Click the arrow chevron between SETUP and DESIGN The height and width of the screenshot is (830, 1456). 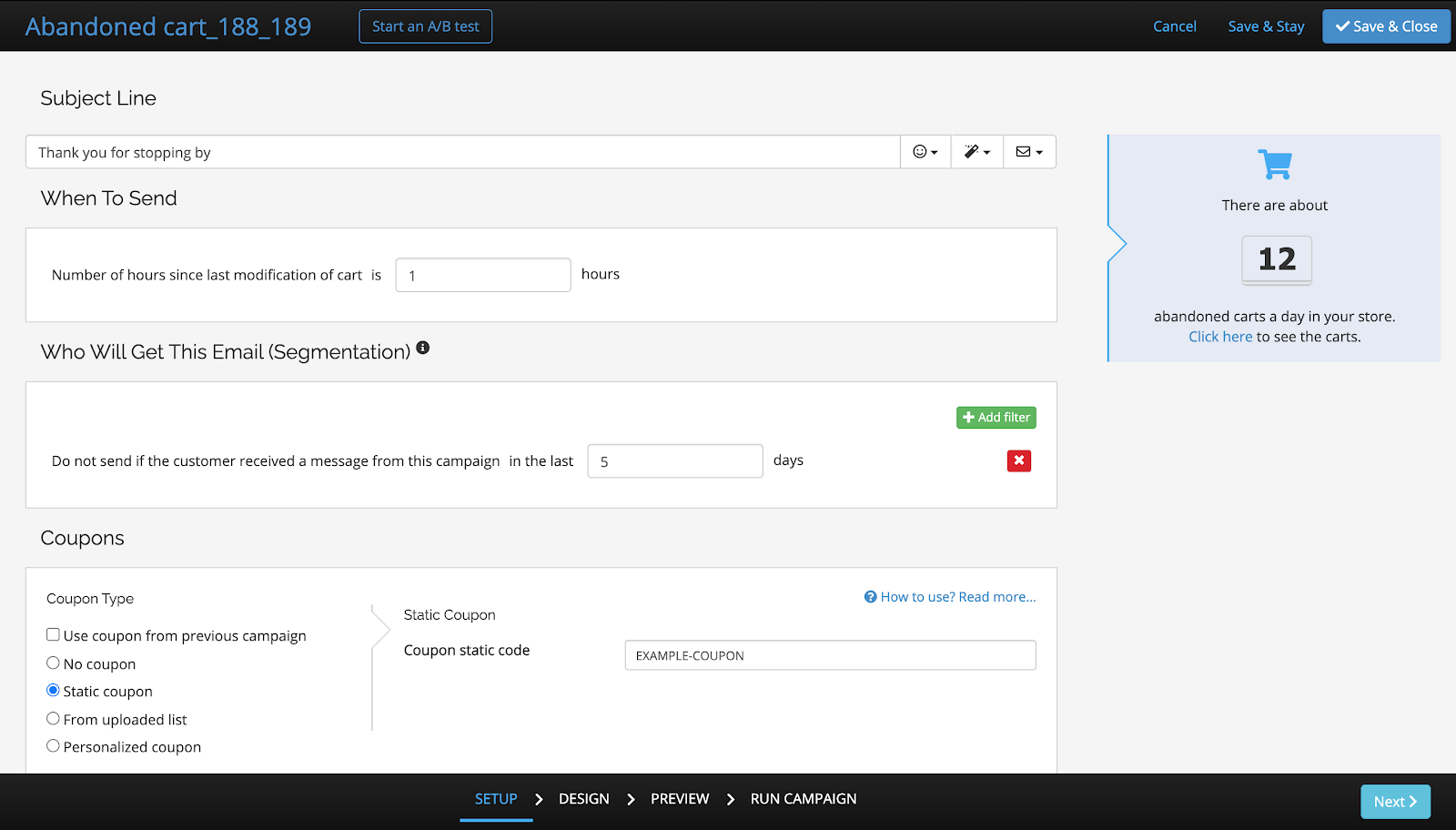[539, 799]
